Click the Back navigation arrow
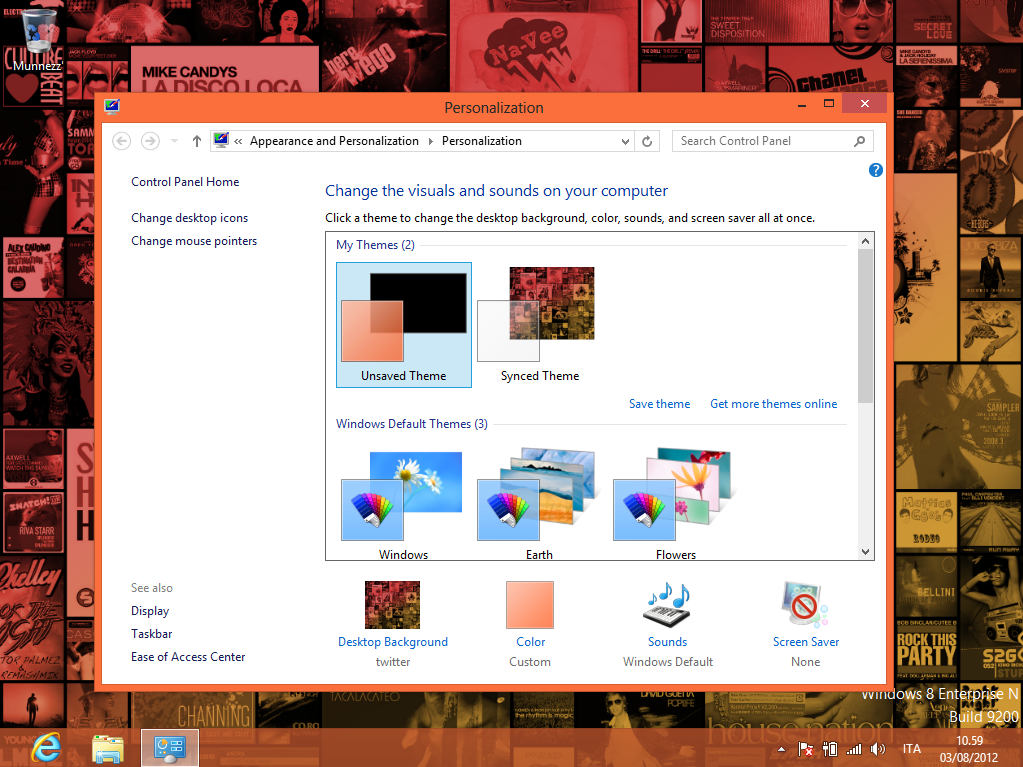 pyautogui.click(x=121, y=141)
